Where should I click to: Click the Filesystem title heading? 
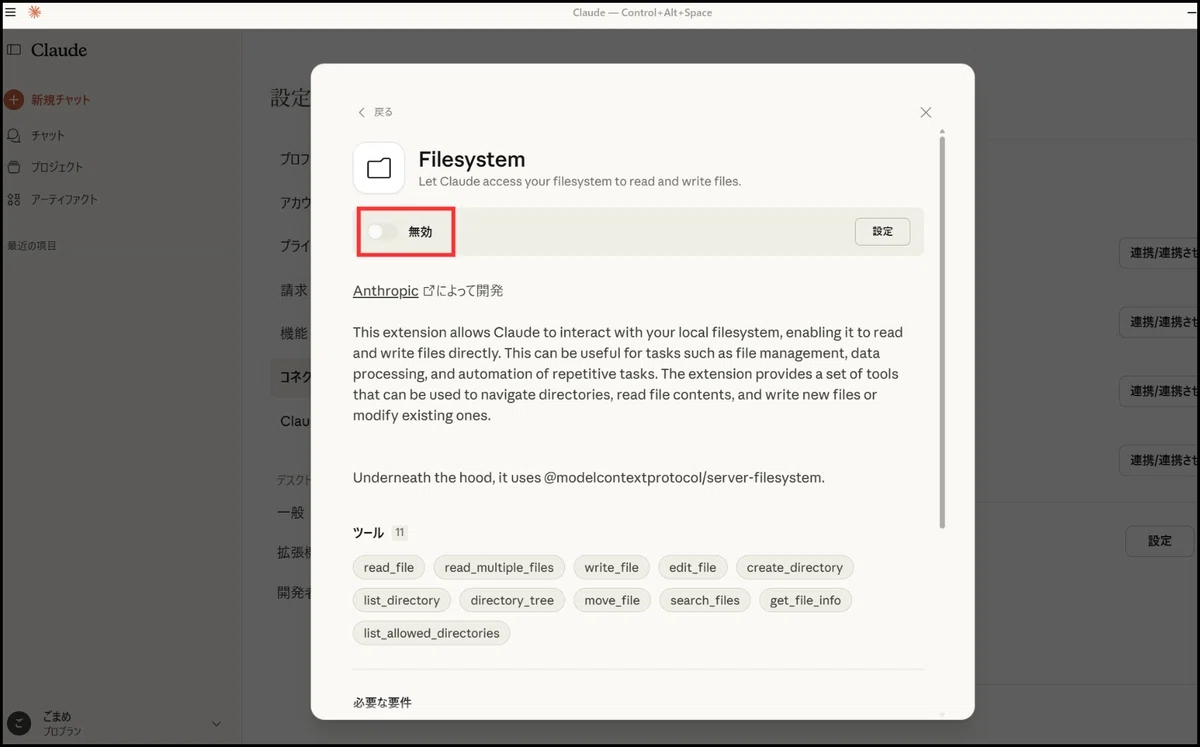[x=472, y=159]
